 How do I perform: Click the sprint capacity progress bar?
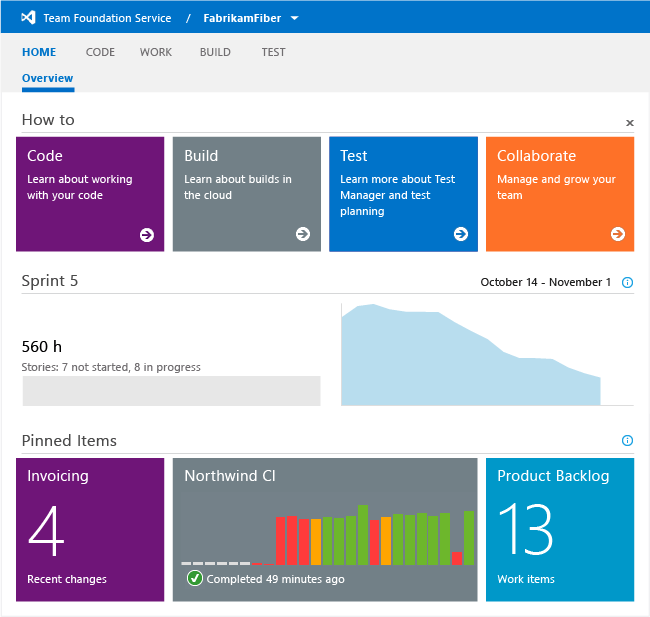coord(172,391)
